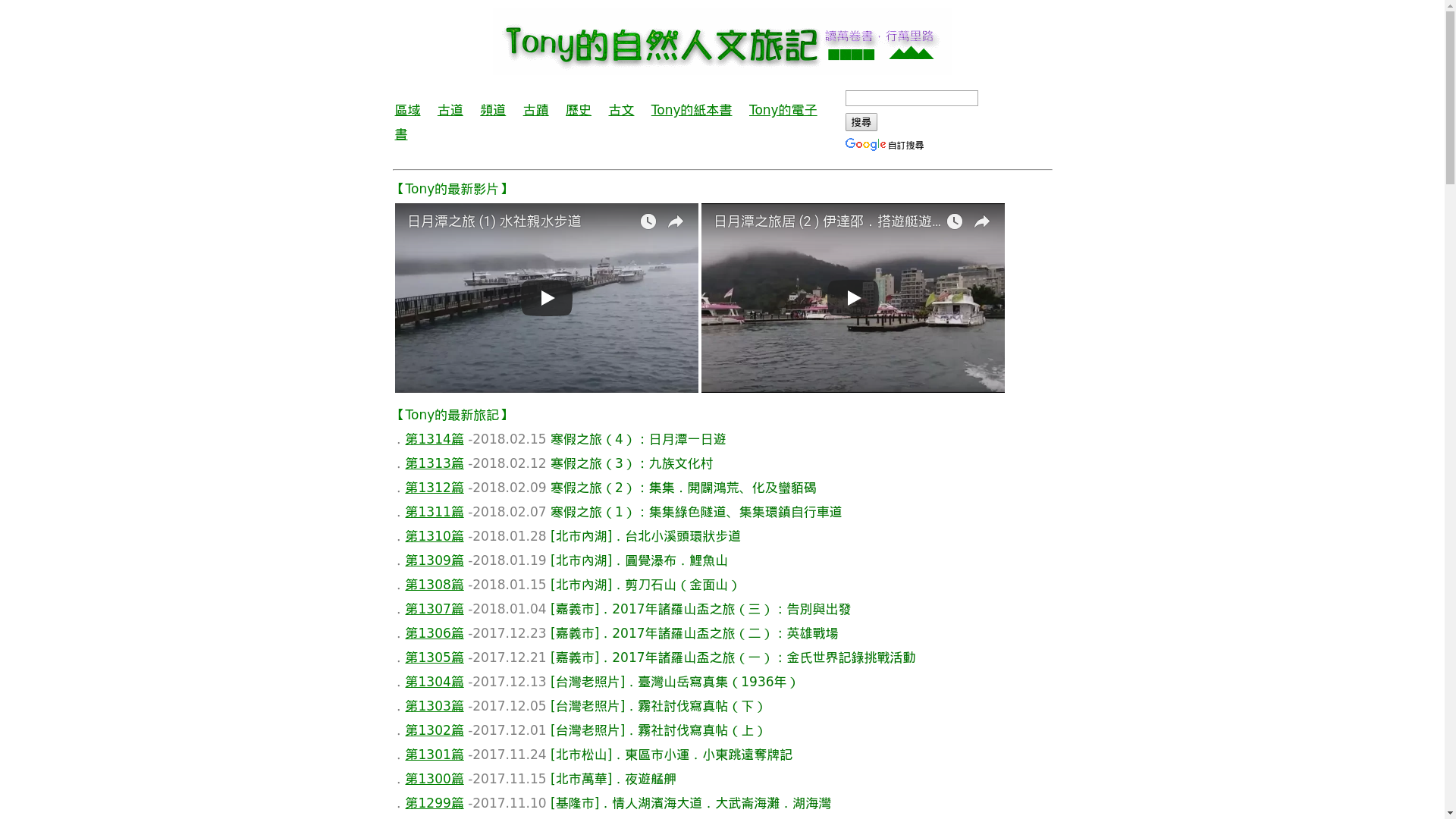
Task: Play the 水社親水步道 video
Action: tap(546, 298)
